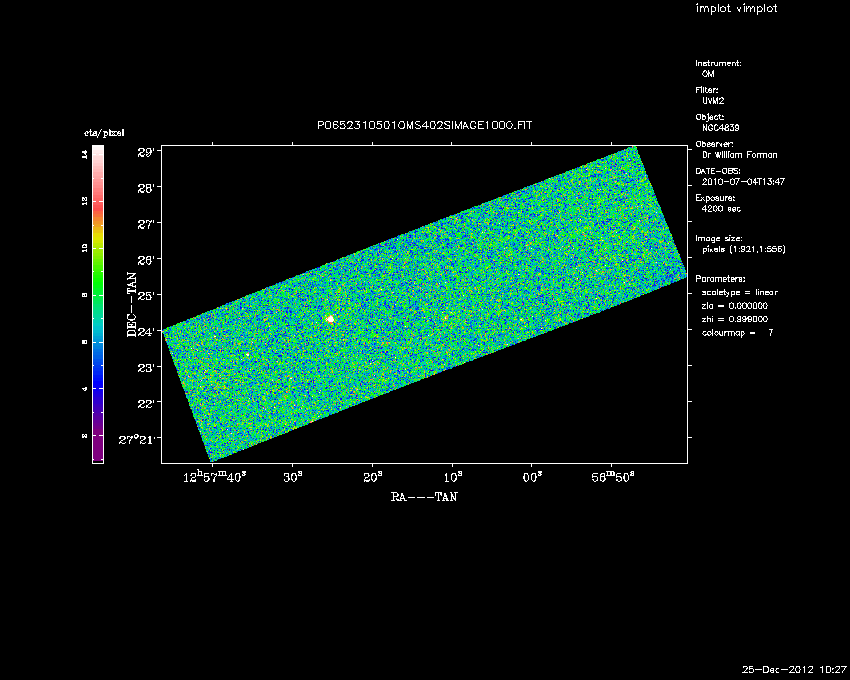Click the 'cts/pixel' colorbar label
850x680 pixels.
point(104,133)
